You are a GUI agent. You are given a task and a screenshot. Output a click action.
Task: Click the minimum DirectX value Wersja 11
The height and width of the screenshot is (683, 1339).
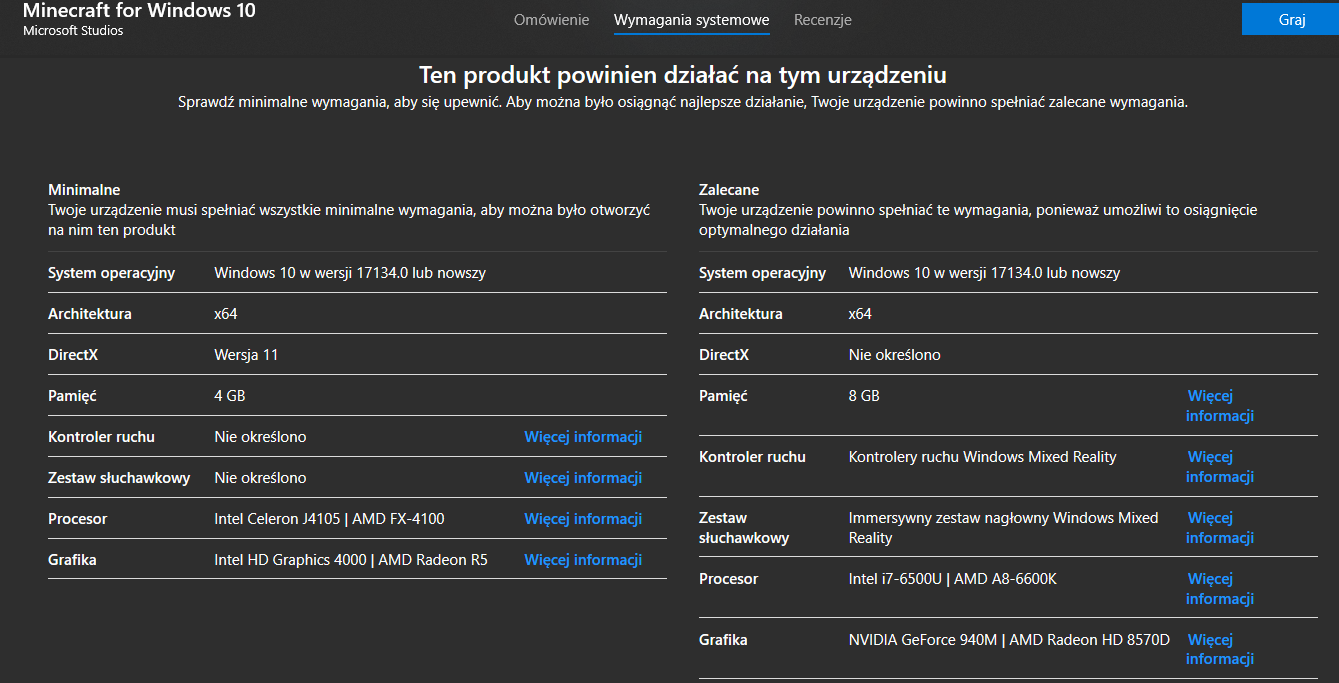point(246,355)
